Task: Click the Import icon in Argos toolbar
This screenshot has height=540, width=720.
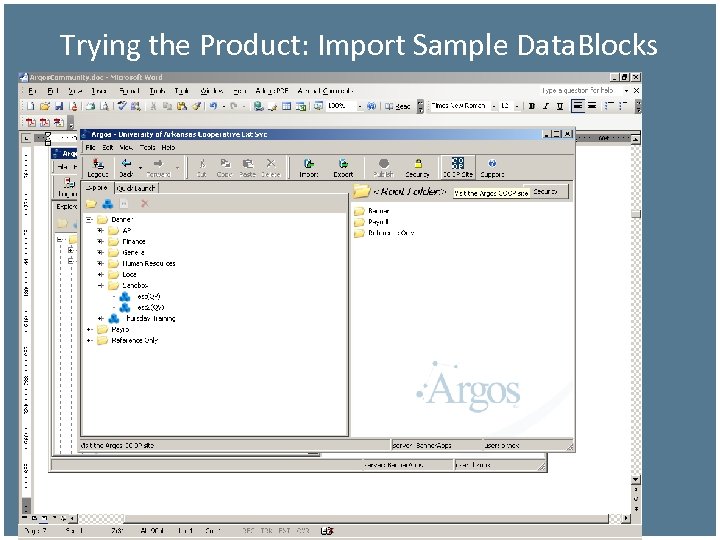Action: click(309, 168)
